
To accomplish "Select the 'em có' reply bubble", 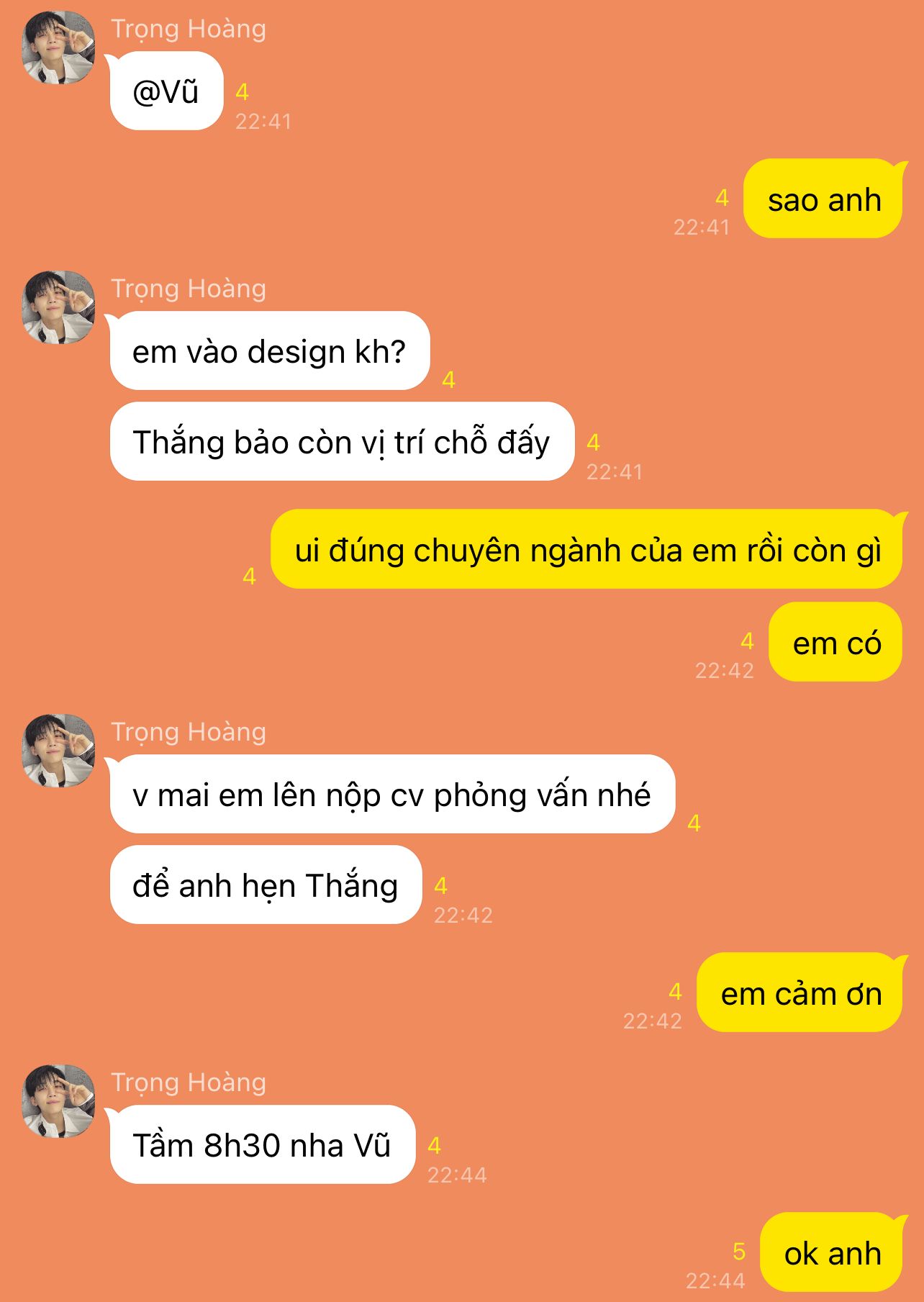I will point(835,642).
